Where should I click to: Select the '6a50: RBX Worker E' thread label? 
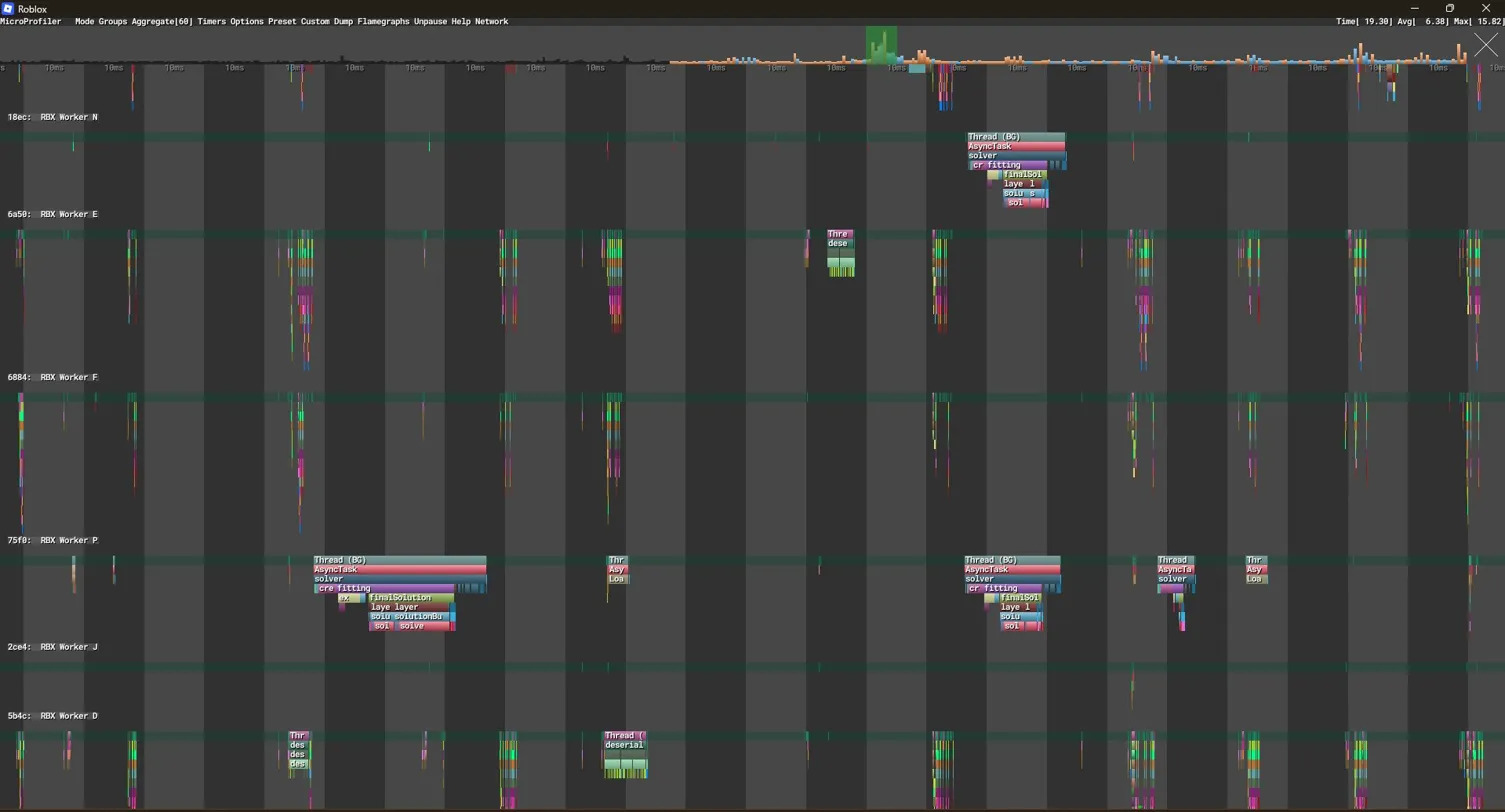[53, 214]
